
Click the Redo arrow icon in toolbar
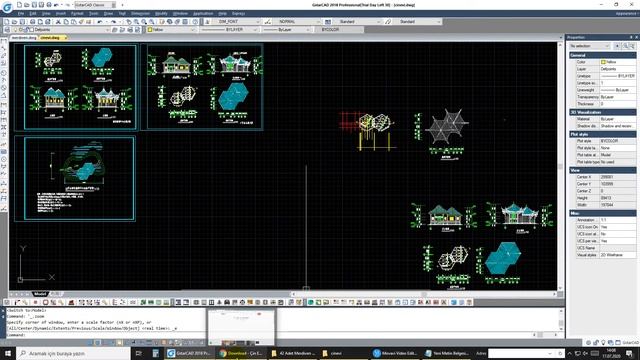(x=113, y=22)
